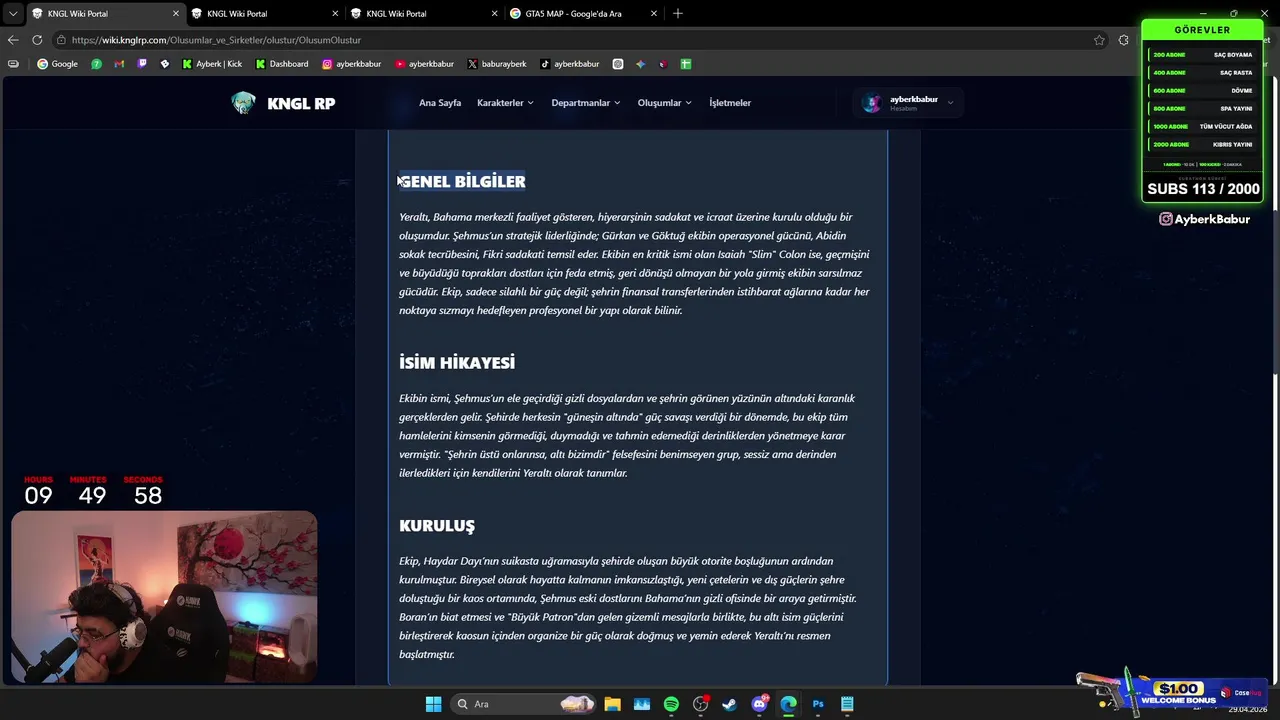Open the TikTok ayberkbabur bookmark
Image resolution: width=1280 pixels, height=720 pixels.
click(570, 64)
